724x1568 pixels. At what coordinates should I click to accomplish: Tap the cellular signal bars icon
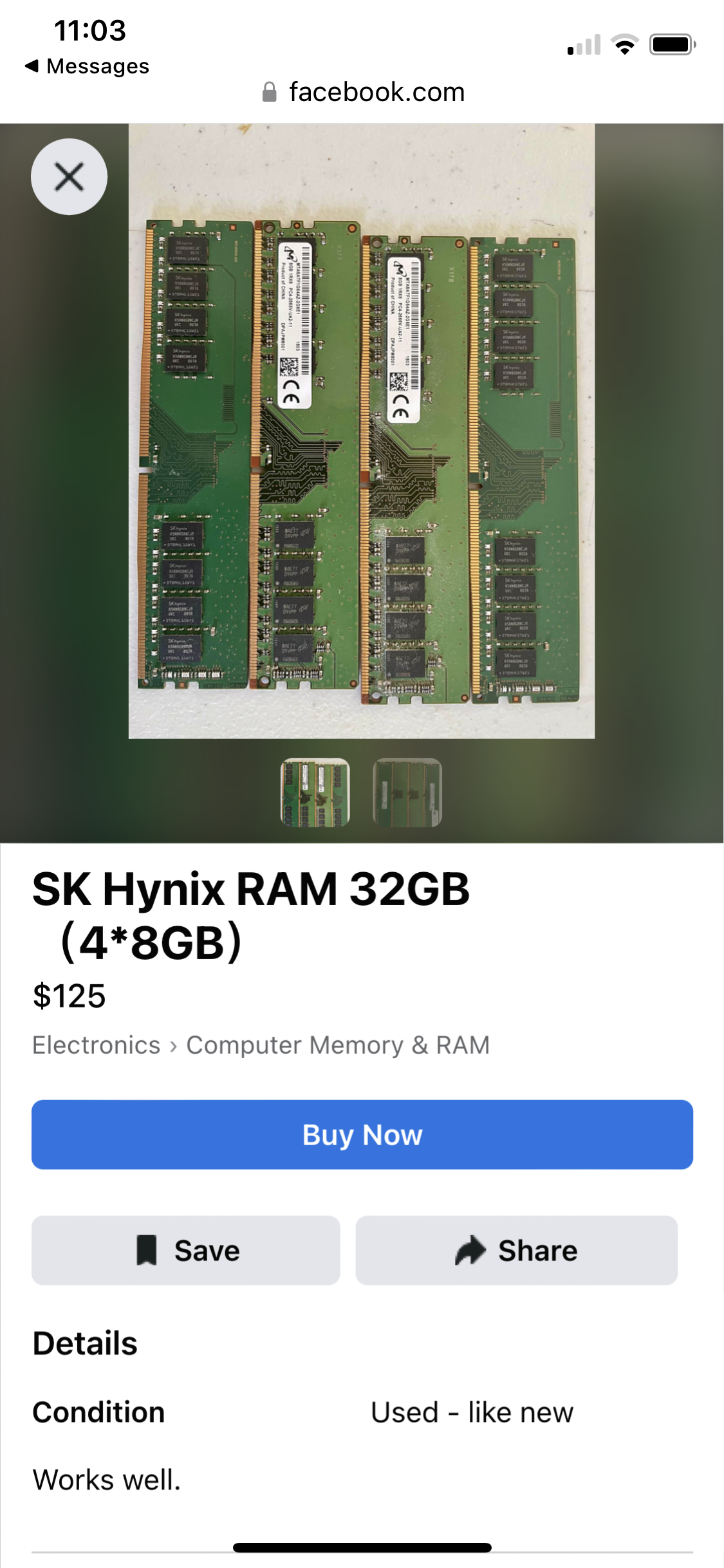pos(584,44)
